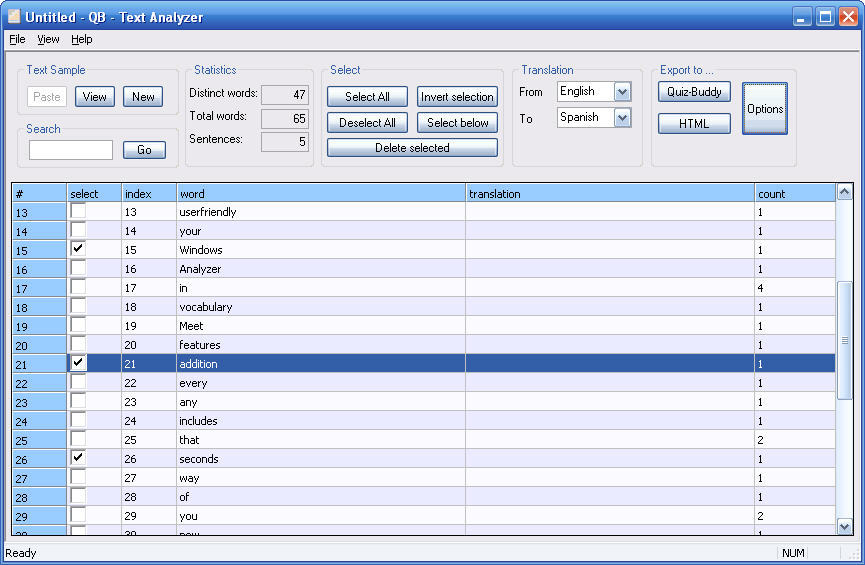This screenshot has height=565, width=865.
Task: Click row header number 17
Action: pos(39,288)
